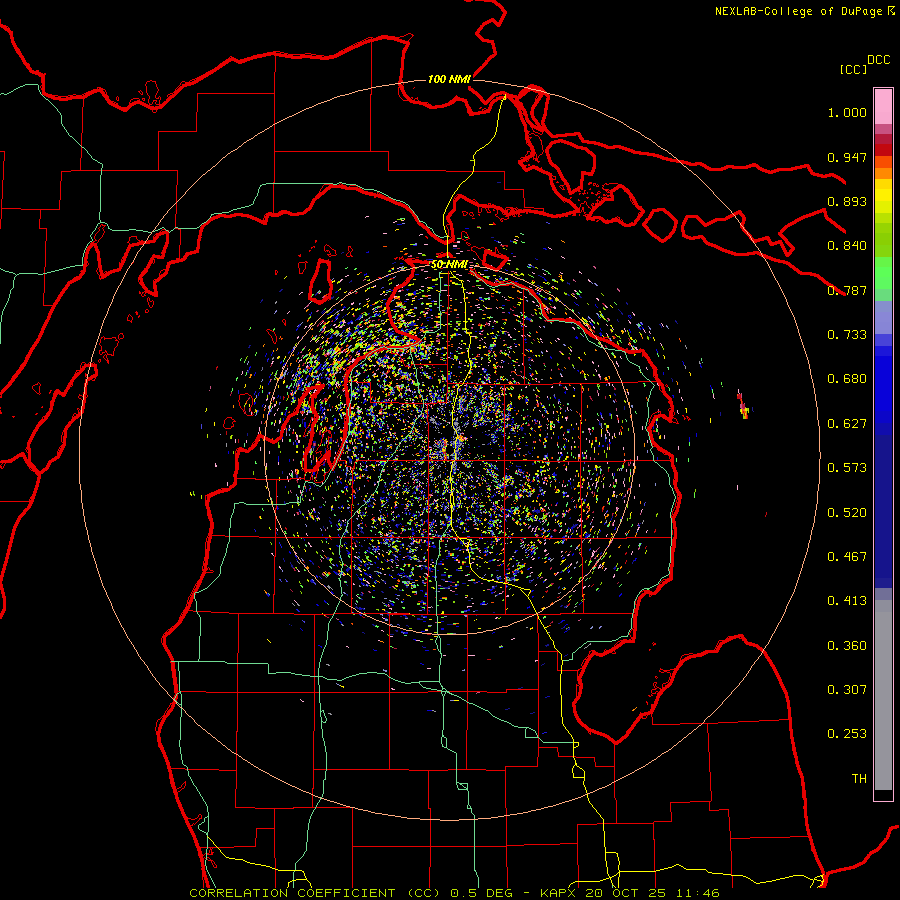
Task: Select the 0.573 scale value
Action: [847, 468]
